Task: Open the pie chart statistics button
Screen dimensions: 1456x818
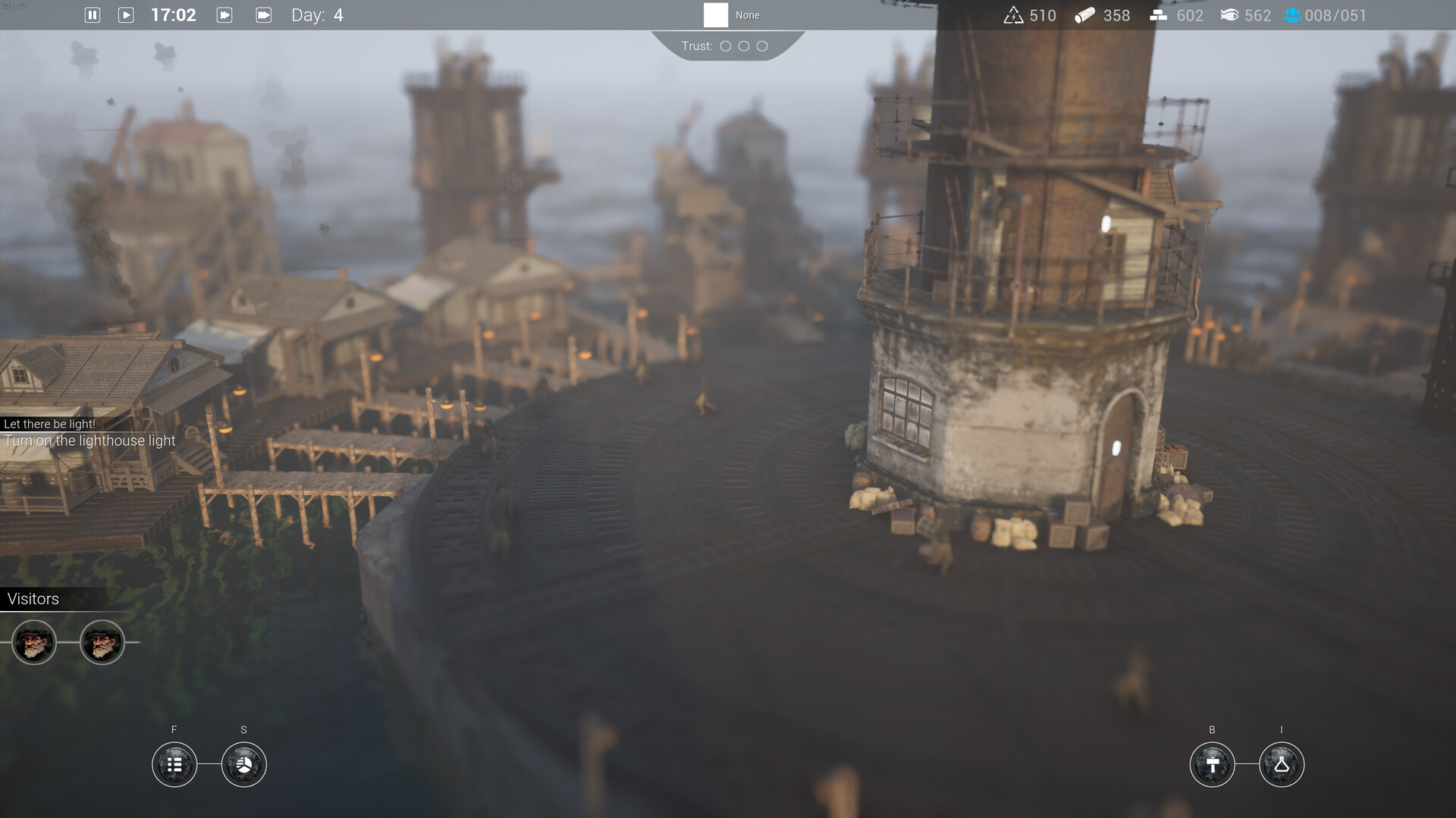Action: point(243,764)
